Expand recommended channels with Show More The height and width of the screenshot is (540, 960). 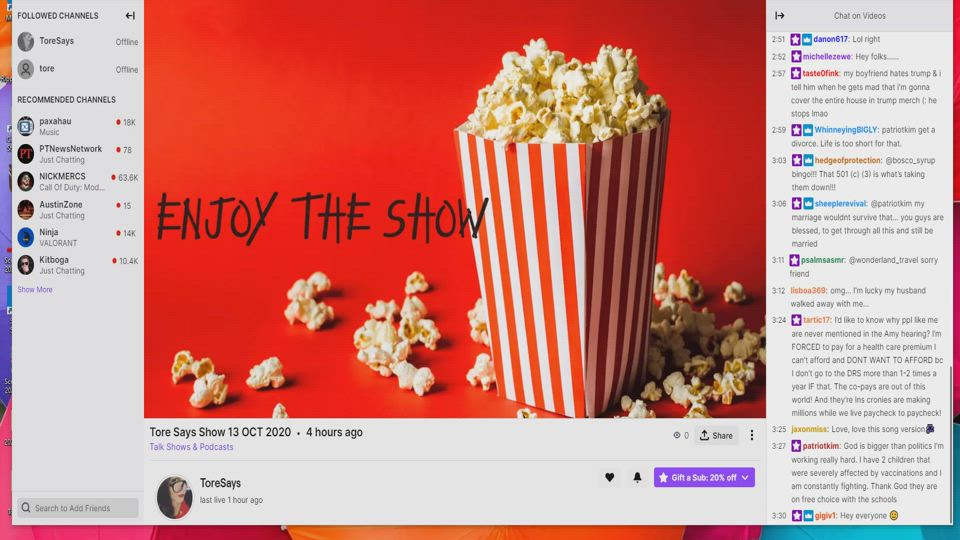(35, 290)
